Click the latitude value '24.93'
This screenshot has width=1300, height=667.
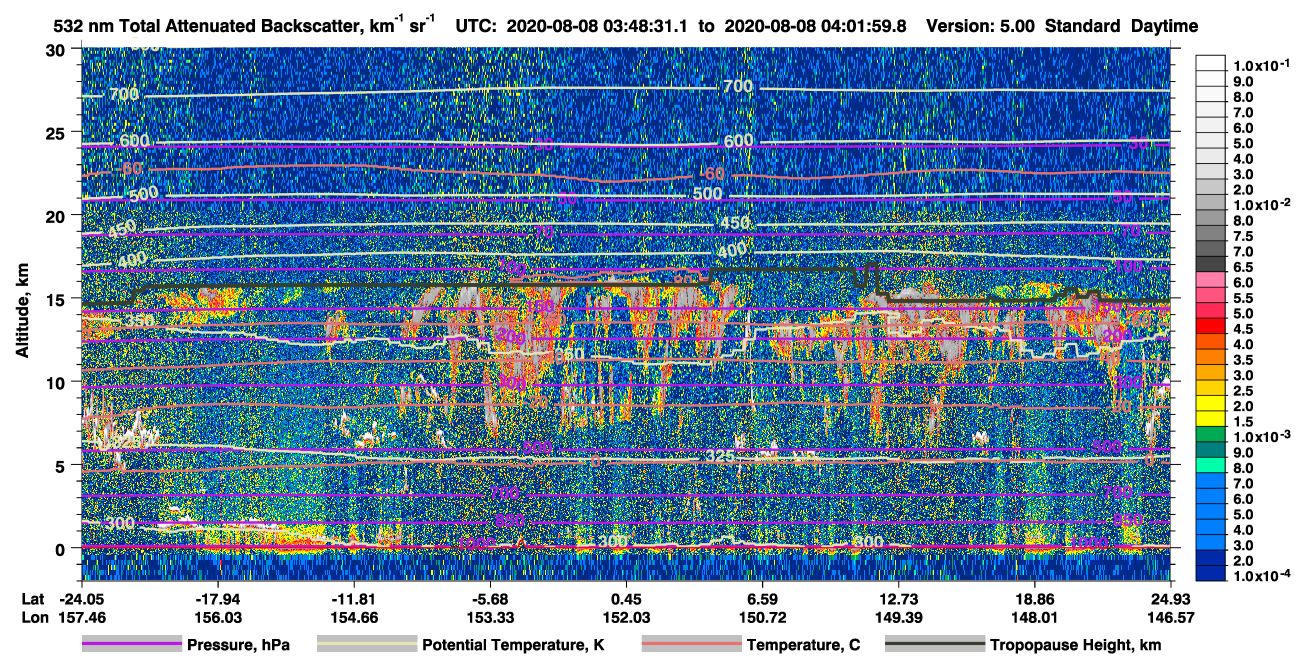tap(1170, 600)
